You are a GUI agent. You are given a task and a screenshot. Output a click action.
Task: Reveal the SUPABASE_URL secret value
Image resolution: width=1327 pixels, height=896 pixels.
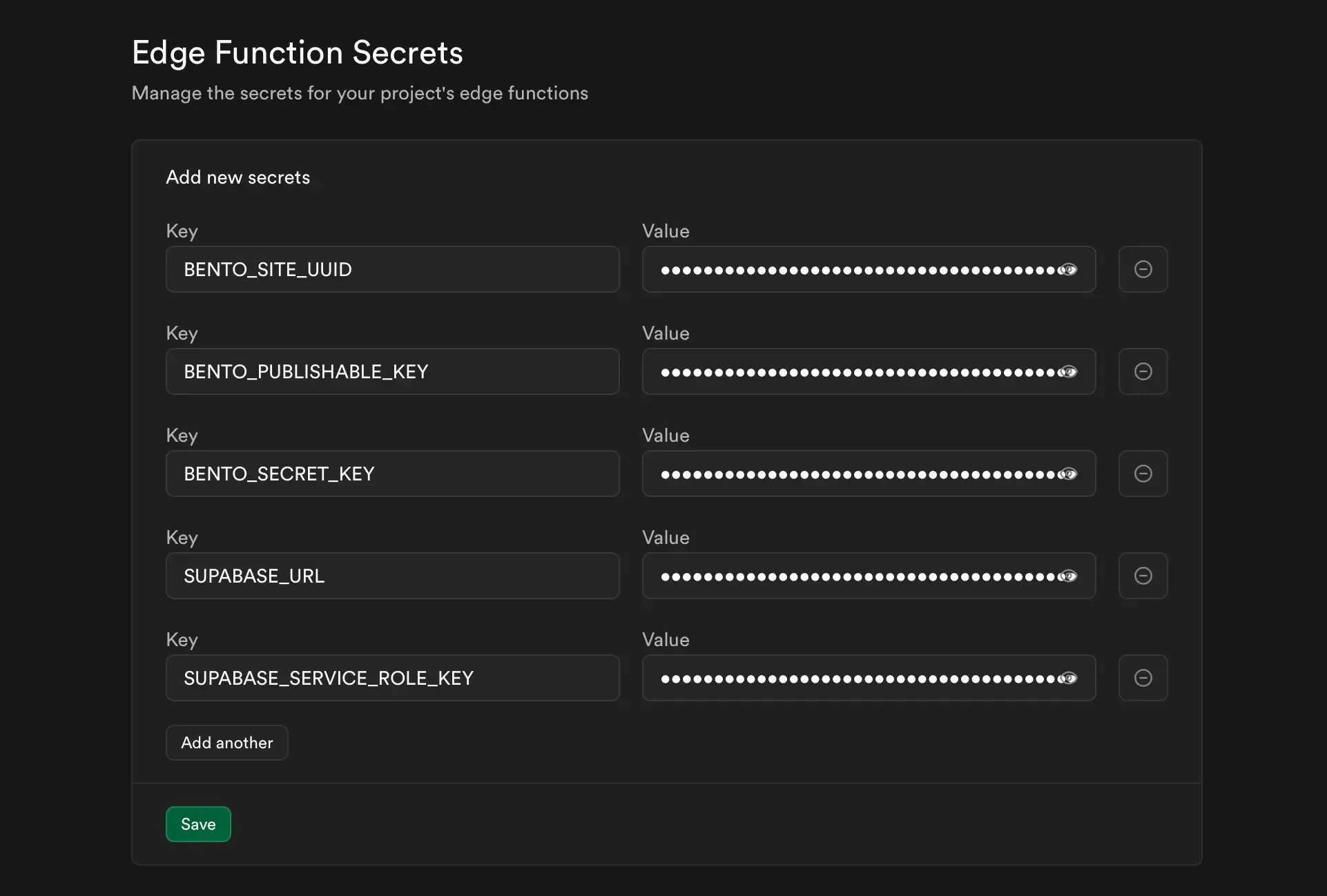tap(1069, 576)
